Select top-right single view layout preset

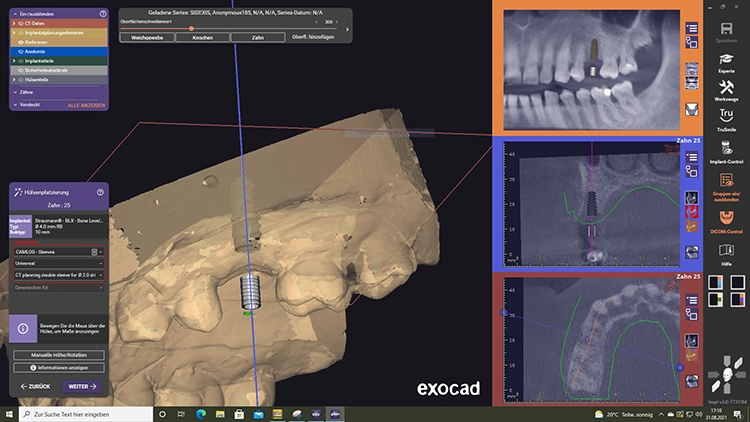(737, 282)
